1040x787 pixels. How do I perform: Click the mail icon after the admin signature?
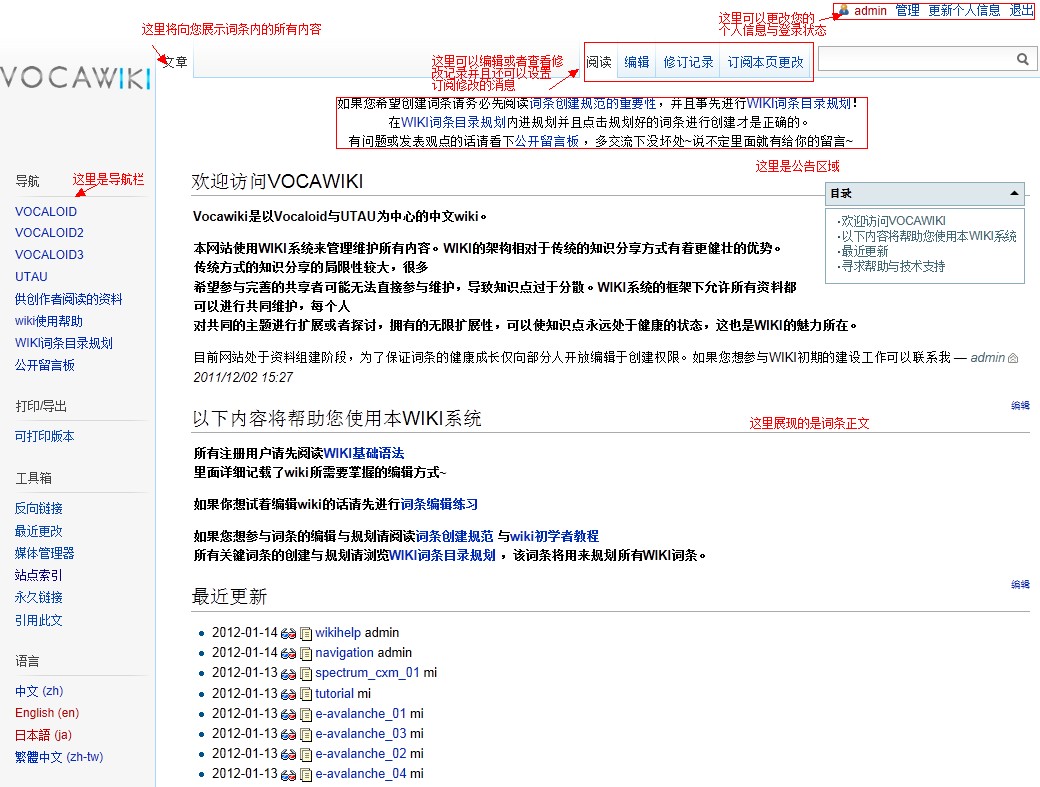tap(1013, 358)
